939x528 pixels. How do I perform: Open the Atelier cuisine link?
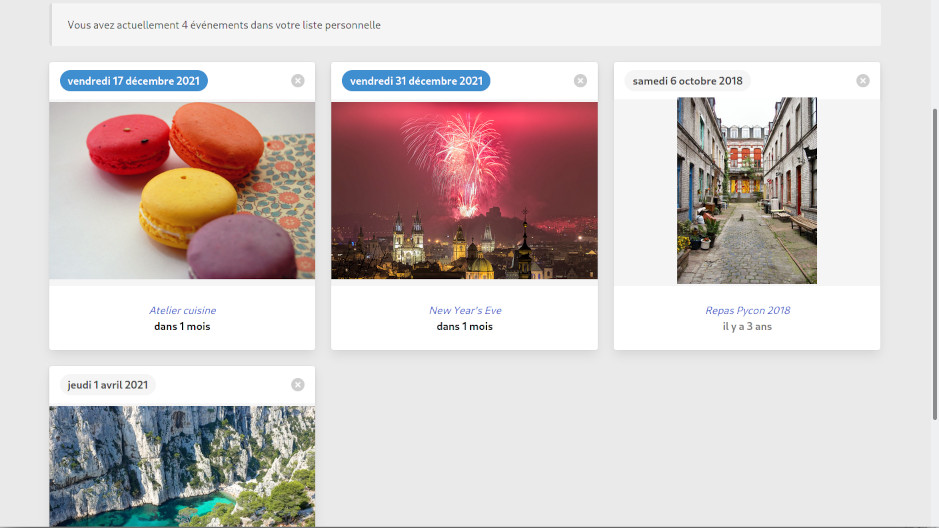point(182,310)
